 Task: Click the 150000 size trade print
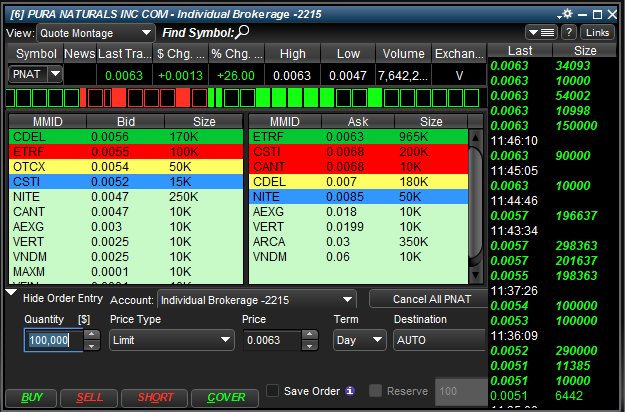(576, 126)
